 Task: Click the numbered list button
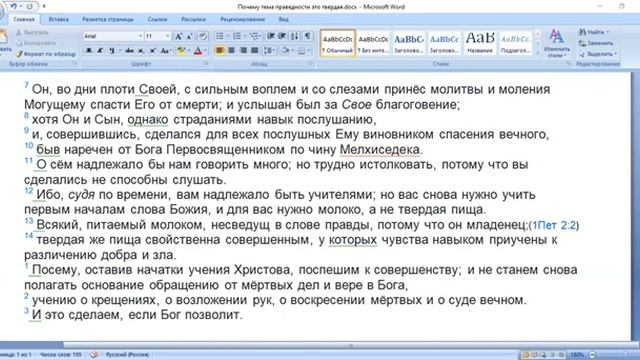click(x=237, y=36)
